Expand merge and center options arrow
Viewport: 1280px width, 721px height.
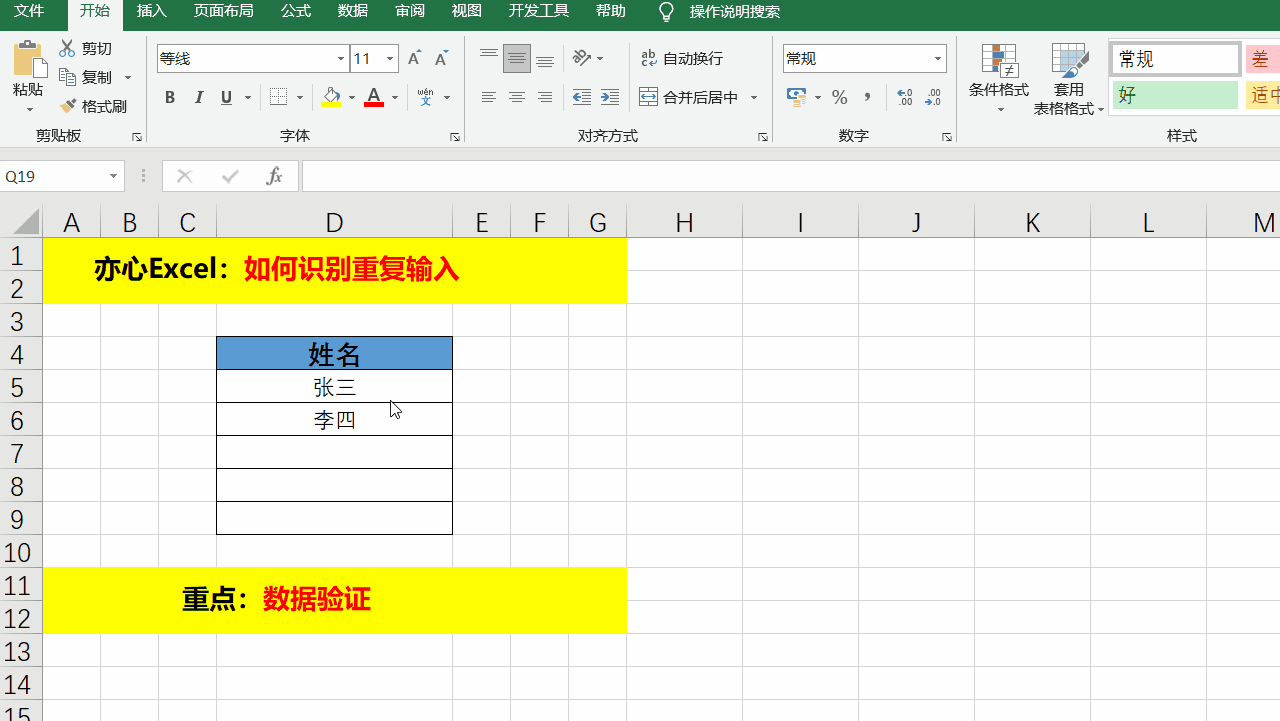coord(754,97)
